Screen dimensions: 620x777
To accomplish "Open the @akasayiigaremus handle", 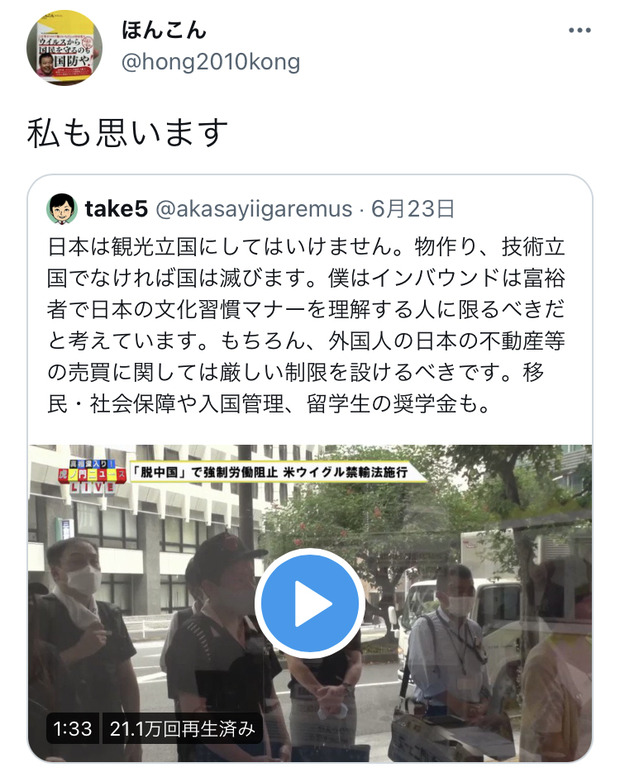I will (254, 209).
